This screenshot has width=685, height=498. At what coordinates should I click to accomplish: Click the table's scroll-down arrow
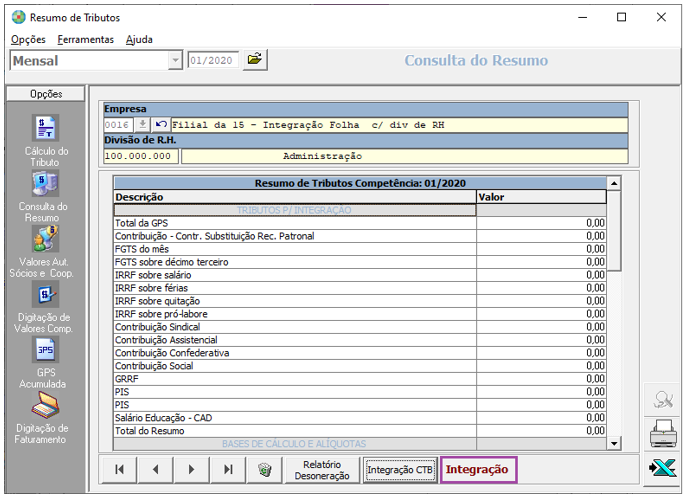pos(614,443)
